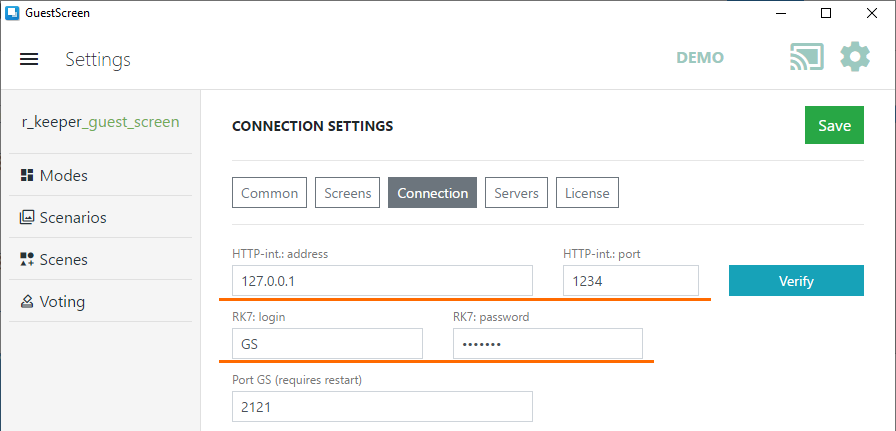Open the hamburger navigation menu
Viewport: 896px width, 431px height.
coord(29,59)
